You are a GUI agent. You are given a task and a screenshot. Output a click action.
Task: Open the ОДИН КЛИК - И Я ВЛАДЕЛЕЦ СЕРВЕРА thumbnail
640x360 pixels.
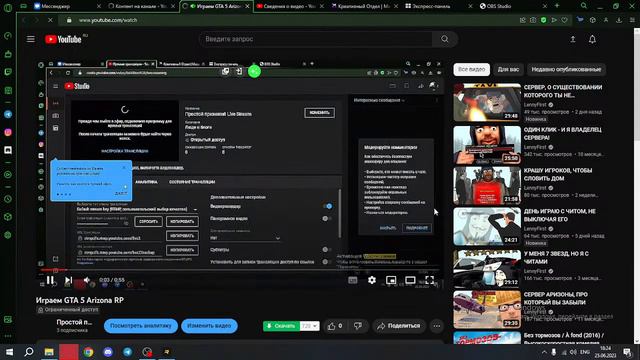pos(487,144)
